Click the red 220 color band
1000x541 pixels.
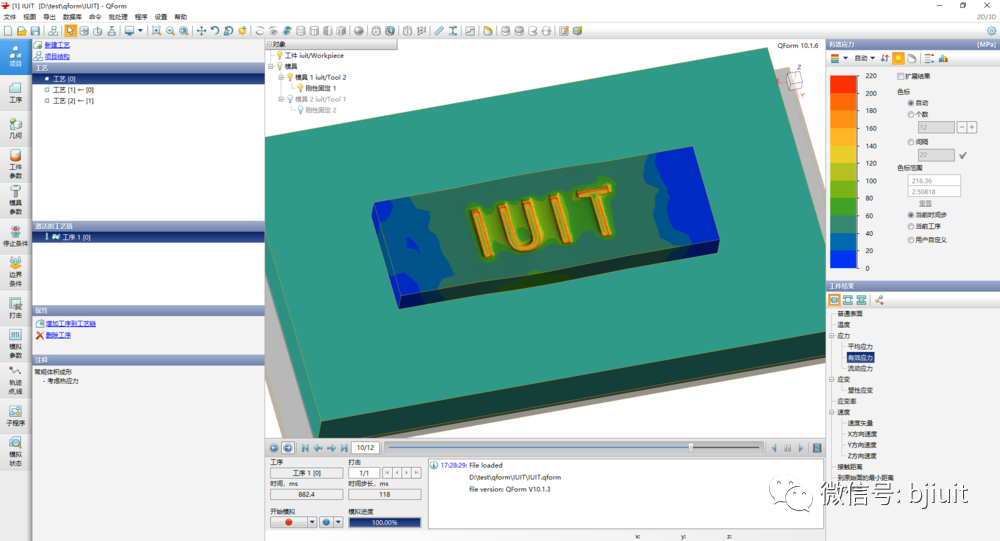(843, 84)
